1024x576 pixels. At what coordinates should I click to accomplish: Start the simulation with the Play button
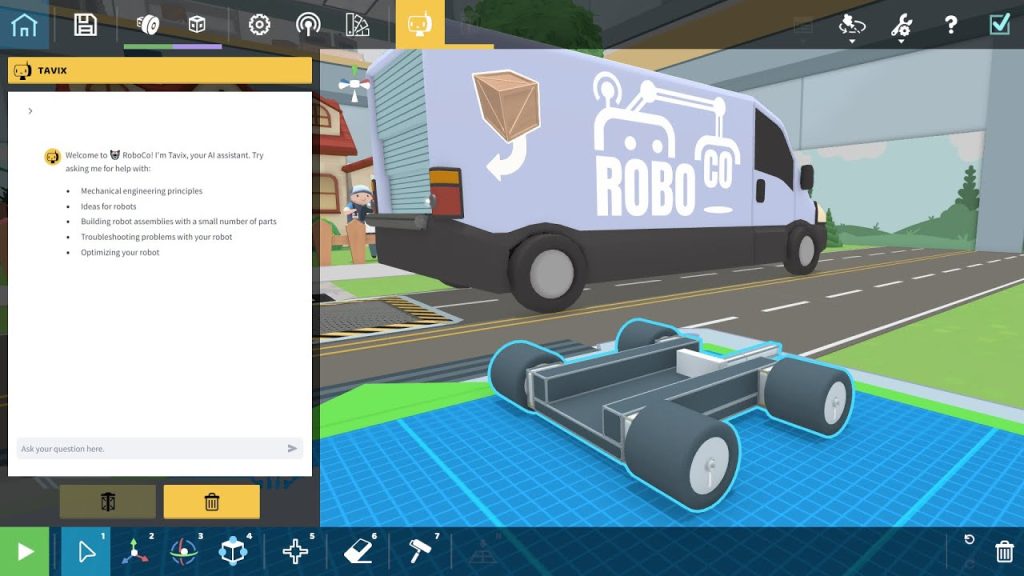25,552
